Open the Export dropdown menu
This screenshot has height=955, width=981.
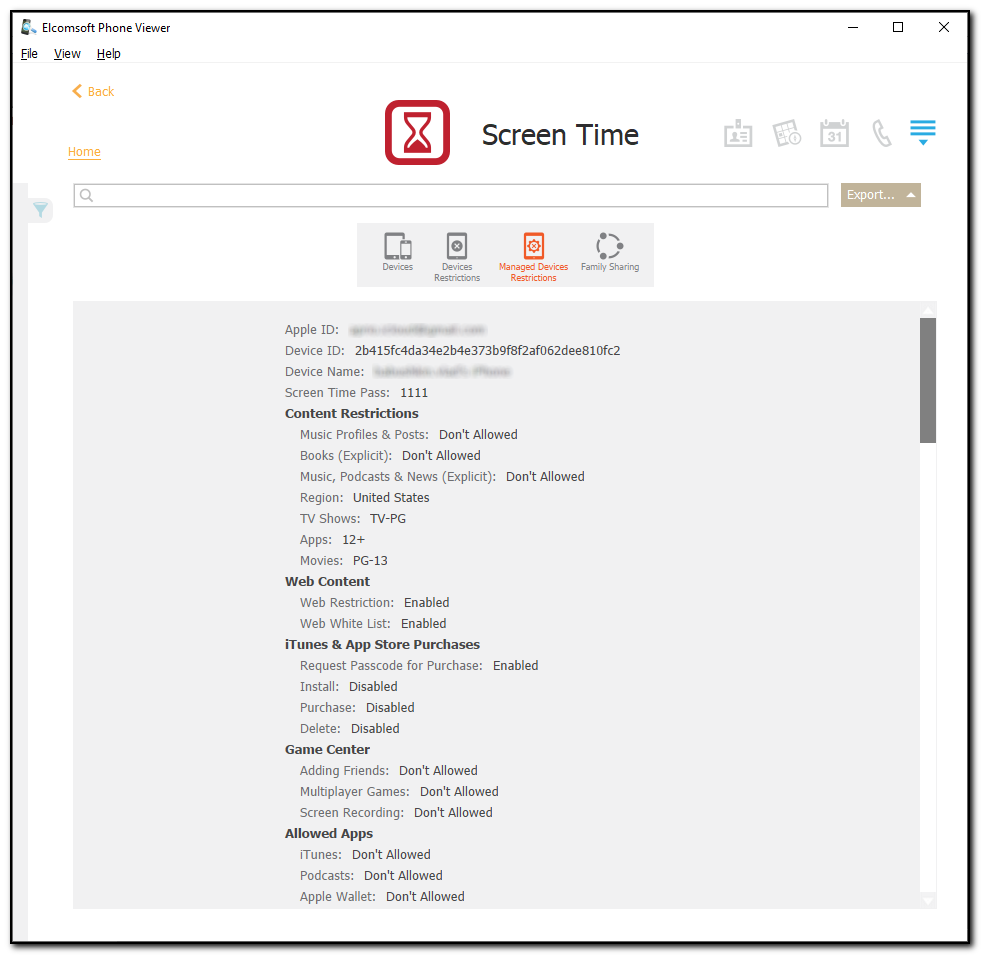pos(872,195)
